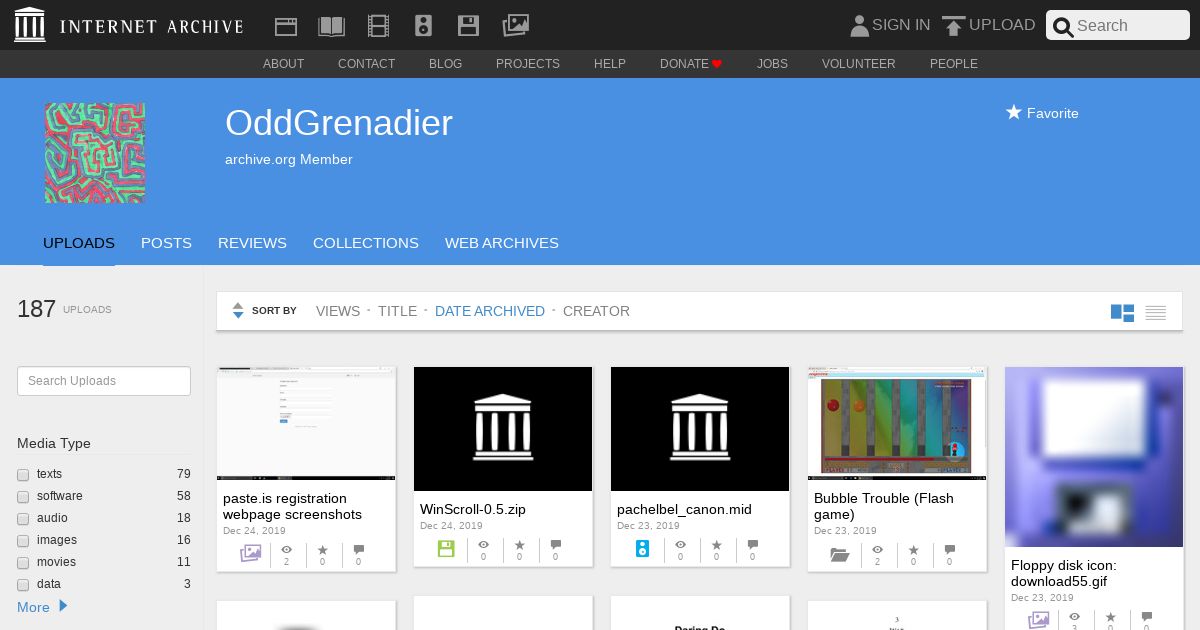The height and width of the screenshot is (630, 1200).
Task: Expand More media types
Action: [42, 607]
